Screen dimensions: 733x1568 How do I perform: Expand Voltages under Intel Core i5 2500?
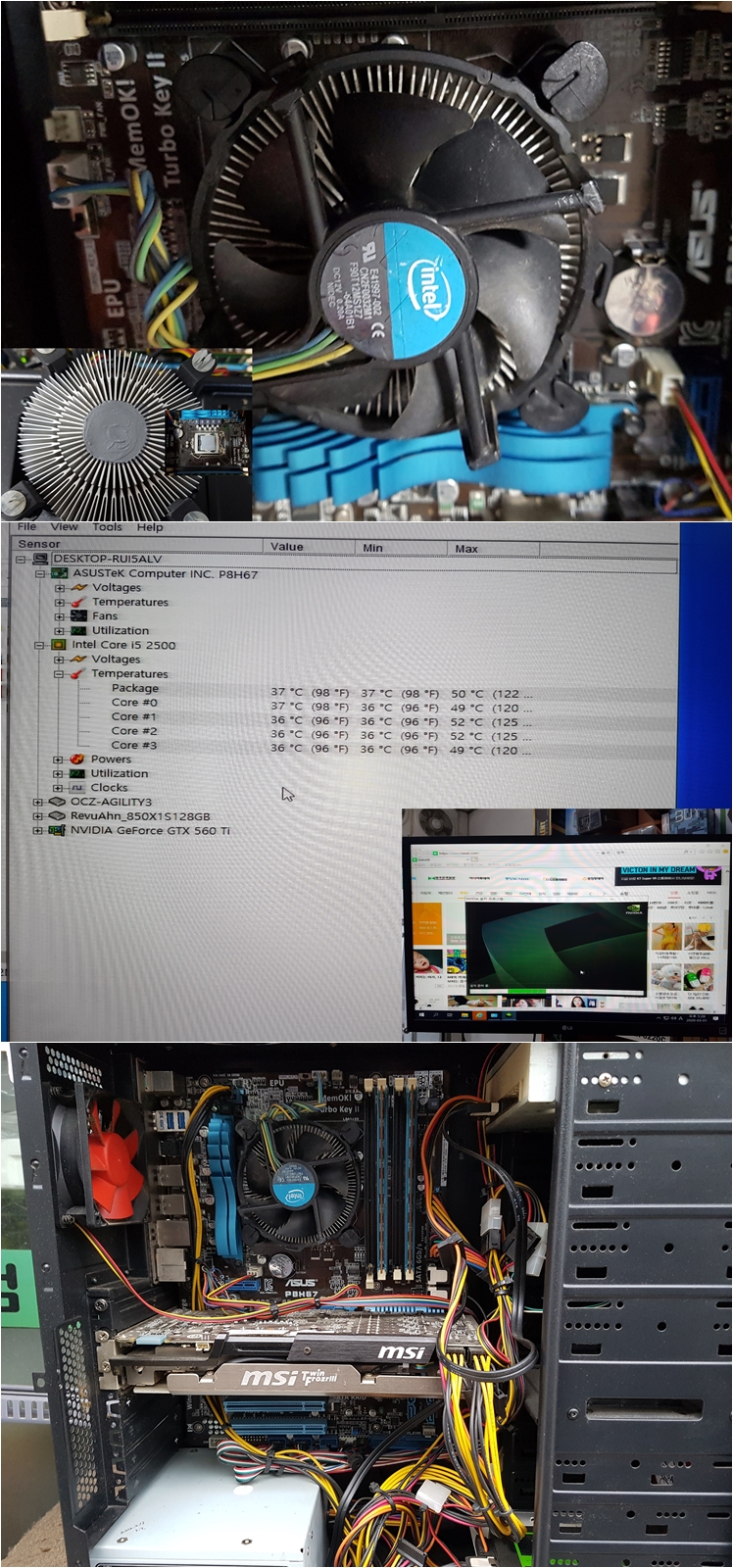tap(59, 660)
